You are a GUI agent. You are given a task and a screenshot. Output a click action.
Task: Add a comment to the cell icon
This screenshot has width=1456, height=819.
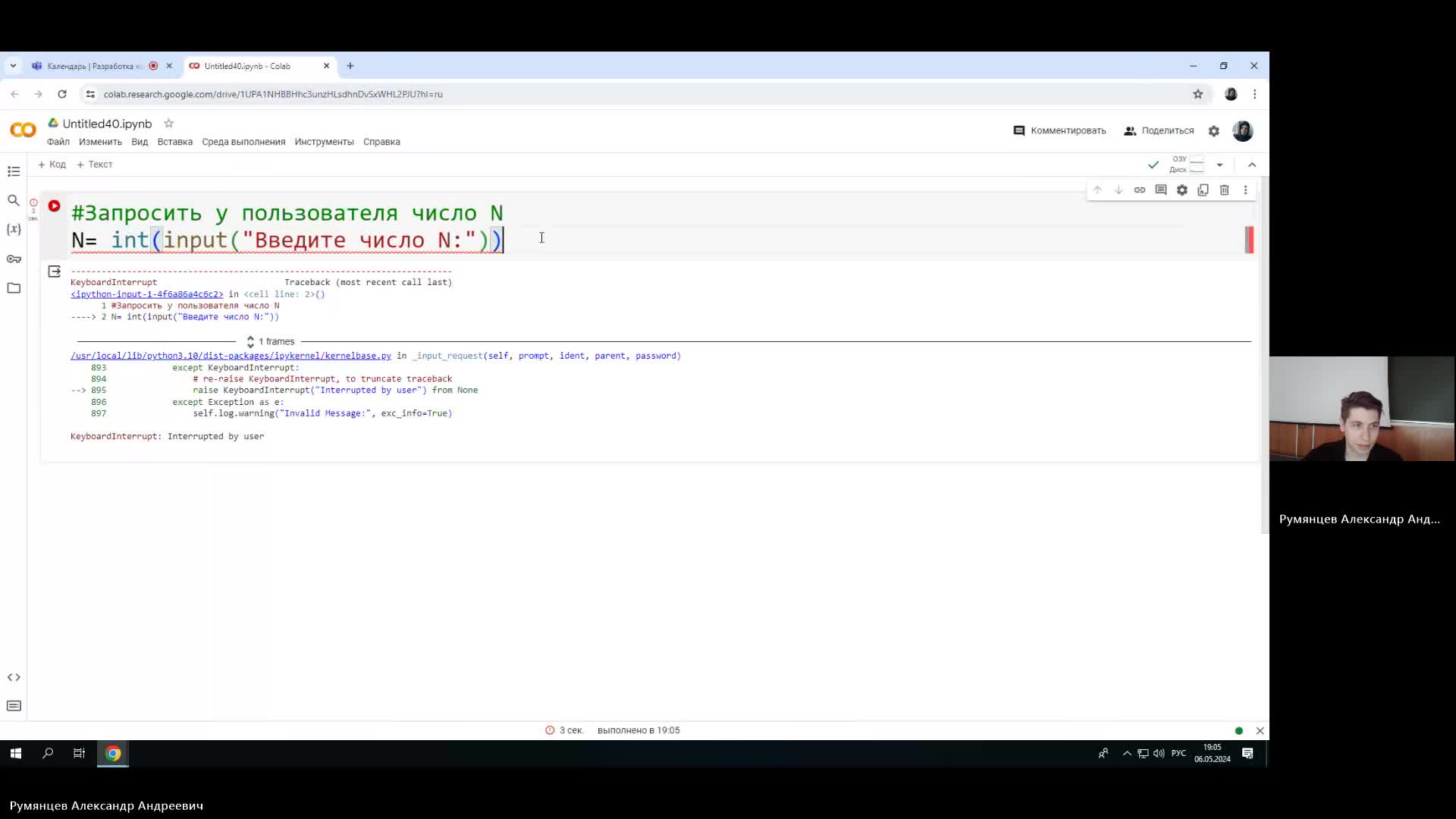(1161, 190)
